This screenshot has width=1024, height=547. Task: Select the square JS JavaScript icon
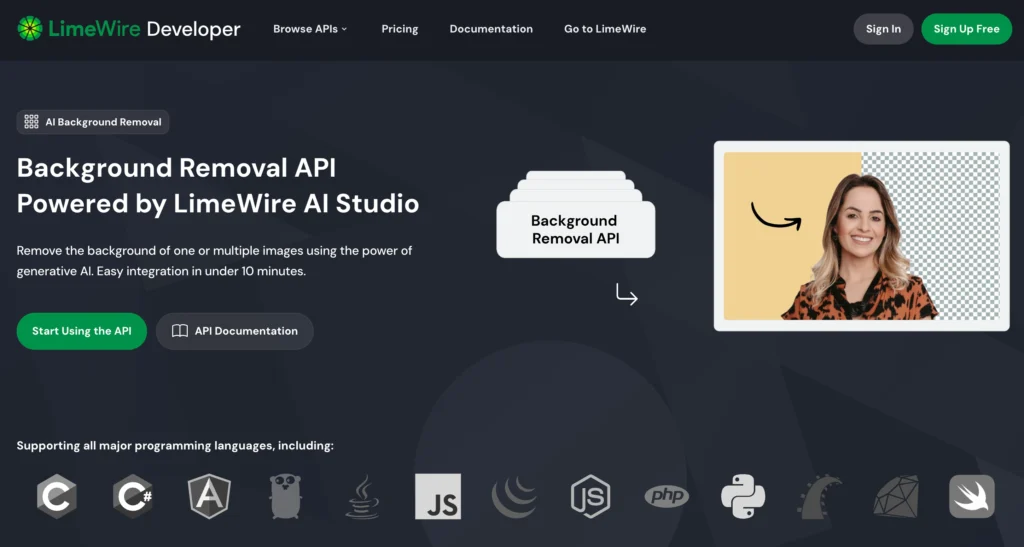tap(438, 496)
